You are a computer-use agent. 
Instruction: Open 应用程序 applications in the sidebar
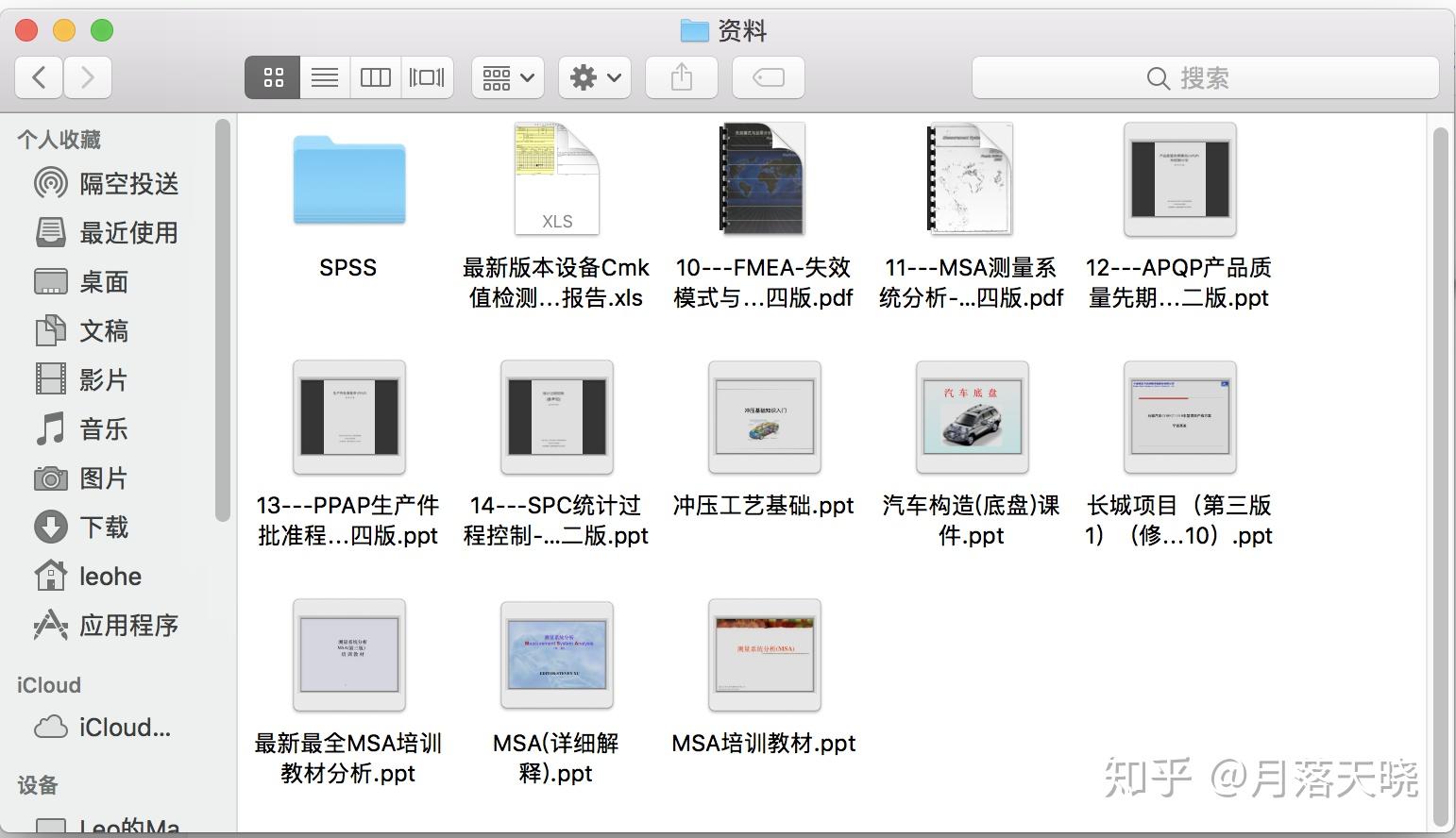coord(106,625)
